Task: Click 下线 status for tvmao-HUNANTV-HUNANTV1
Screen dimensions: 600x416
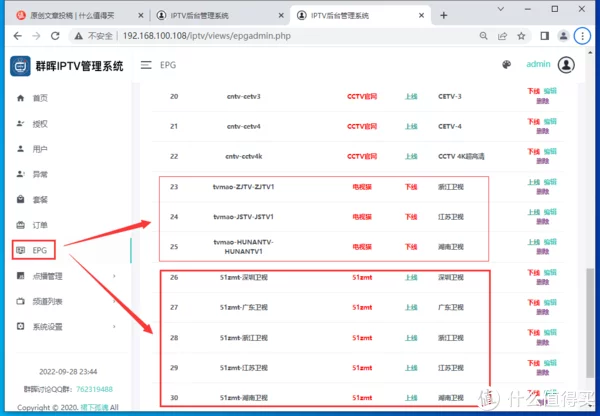Action: (411, 247)
